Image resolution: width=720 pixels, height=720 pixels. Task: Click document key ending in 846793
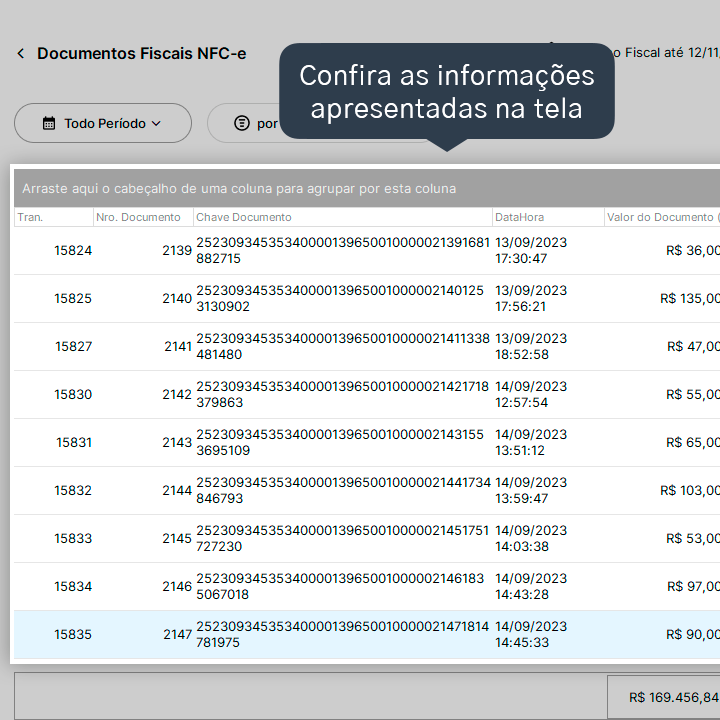pyautogui.click(x=343, y=490)
